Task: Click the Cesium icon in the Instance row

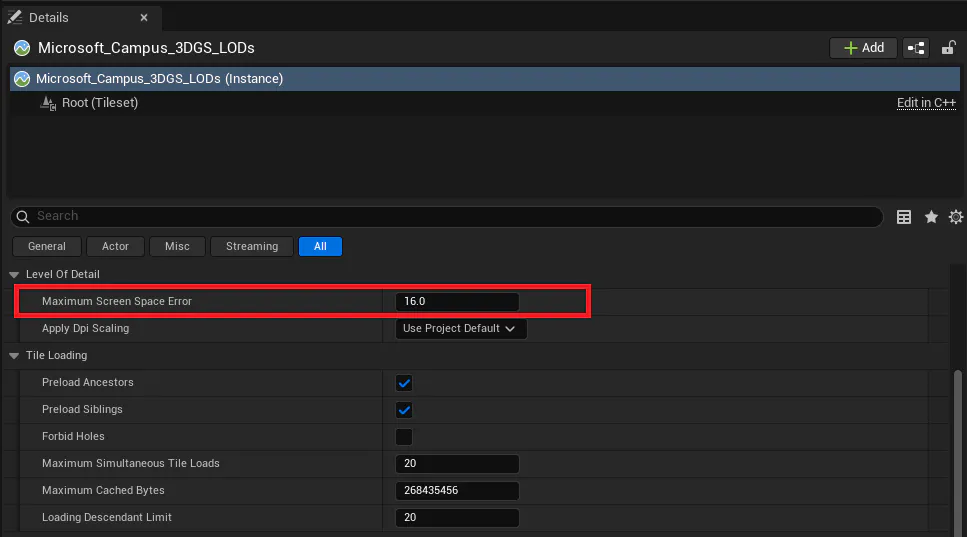Action: 22,79
